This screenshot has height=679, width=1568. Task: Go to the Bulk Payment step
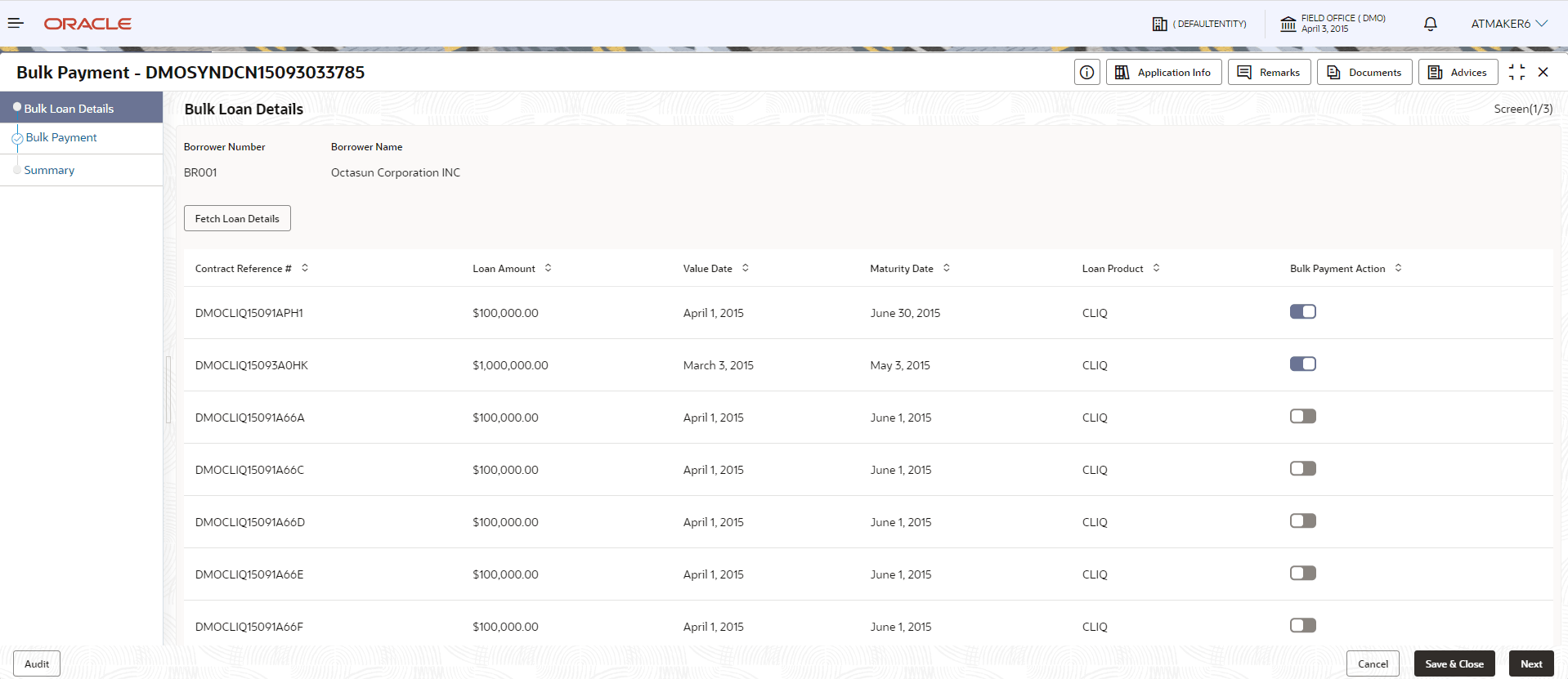click(61, 138)
